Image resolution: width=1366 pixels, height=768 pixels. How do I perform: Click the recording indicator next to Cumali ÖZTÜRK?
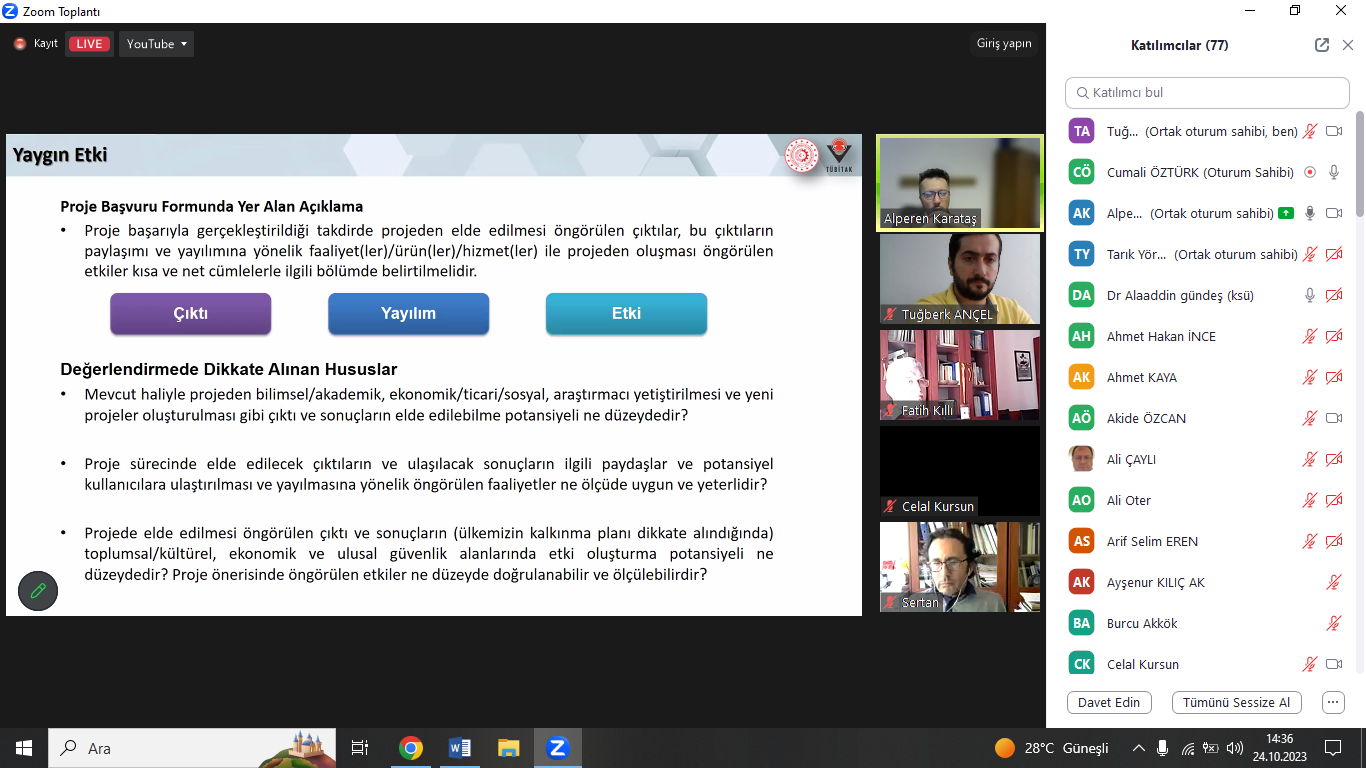[1310, 172]
